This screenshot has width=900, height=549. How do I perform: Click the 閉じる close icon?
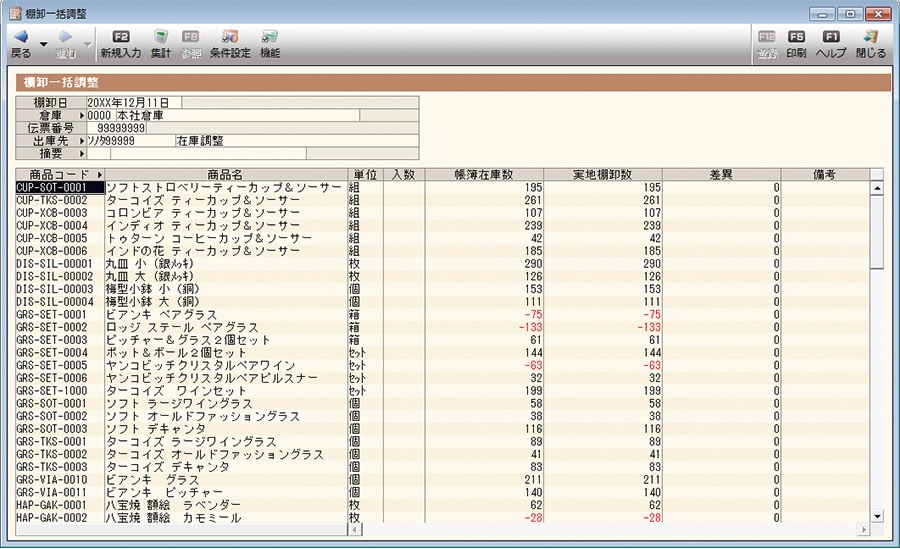[x=871, y=37]
